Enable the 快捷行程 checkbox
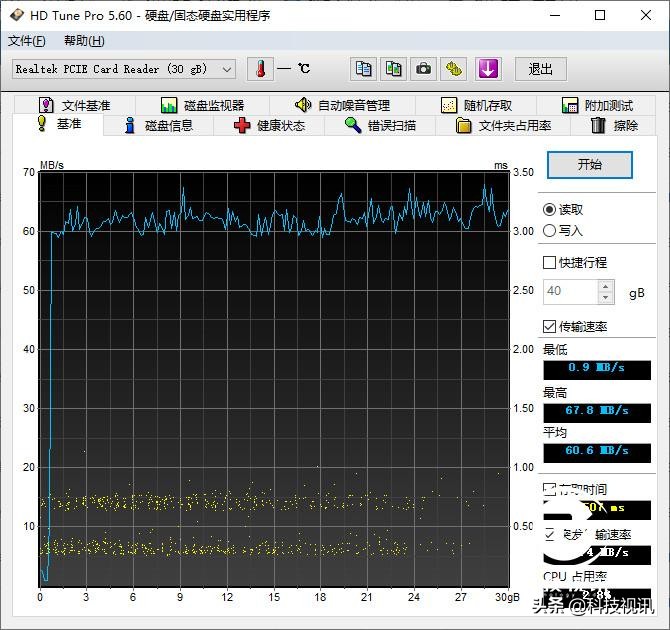This screenshot has width=670, height=630. [549, 263]
